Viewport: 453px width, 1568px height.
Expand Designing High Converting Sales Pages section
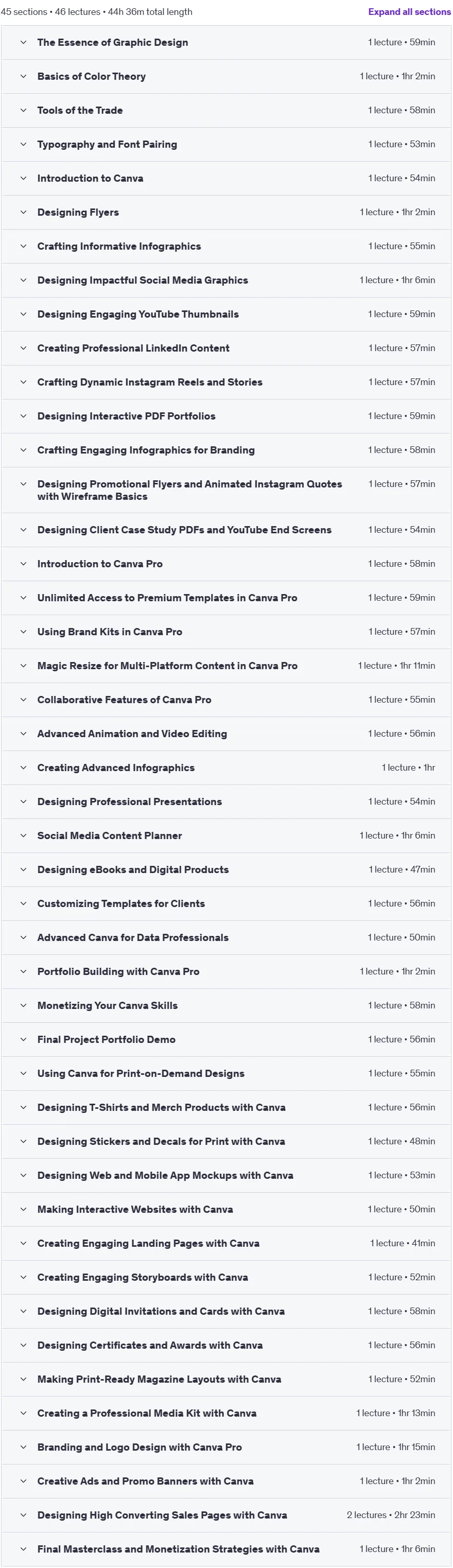click(x=226, y=1515)
